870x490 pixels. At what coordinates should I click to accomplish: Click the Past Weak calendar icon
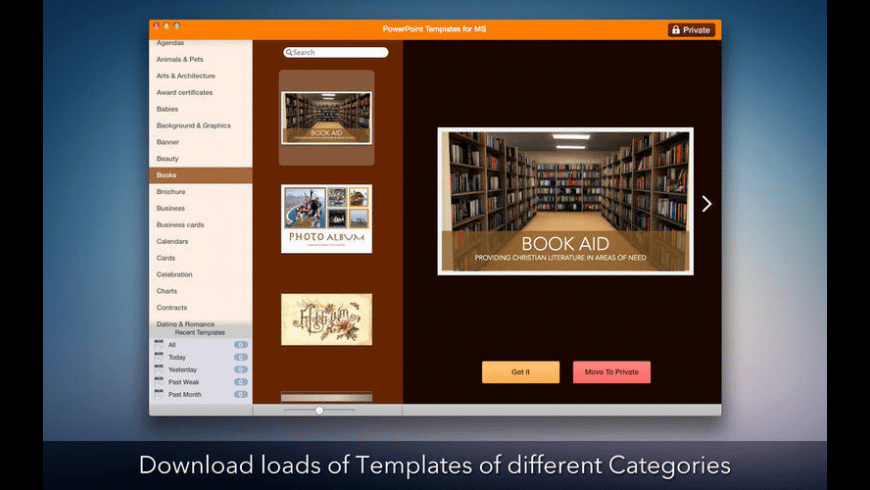coord(159,382)
